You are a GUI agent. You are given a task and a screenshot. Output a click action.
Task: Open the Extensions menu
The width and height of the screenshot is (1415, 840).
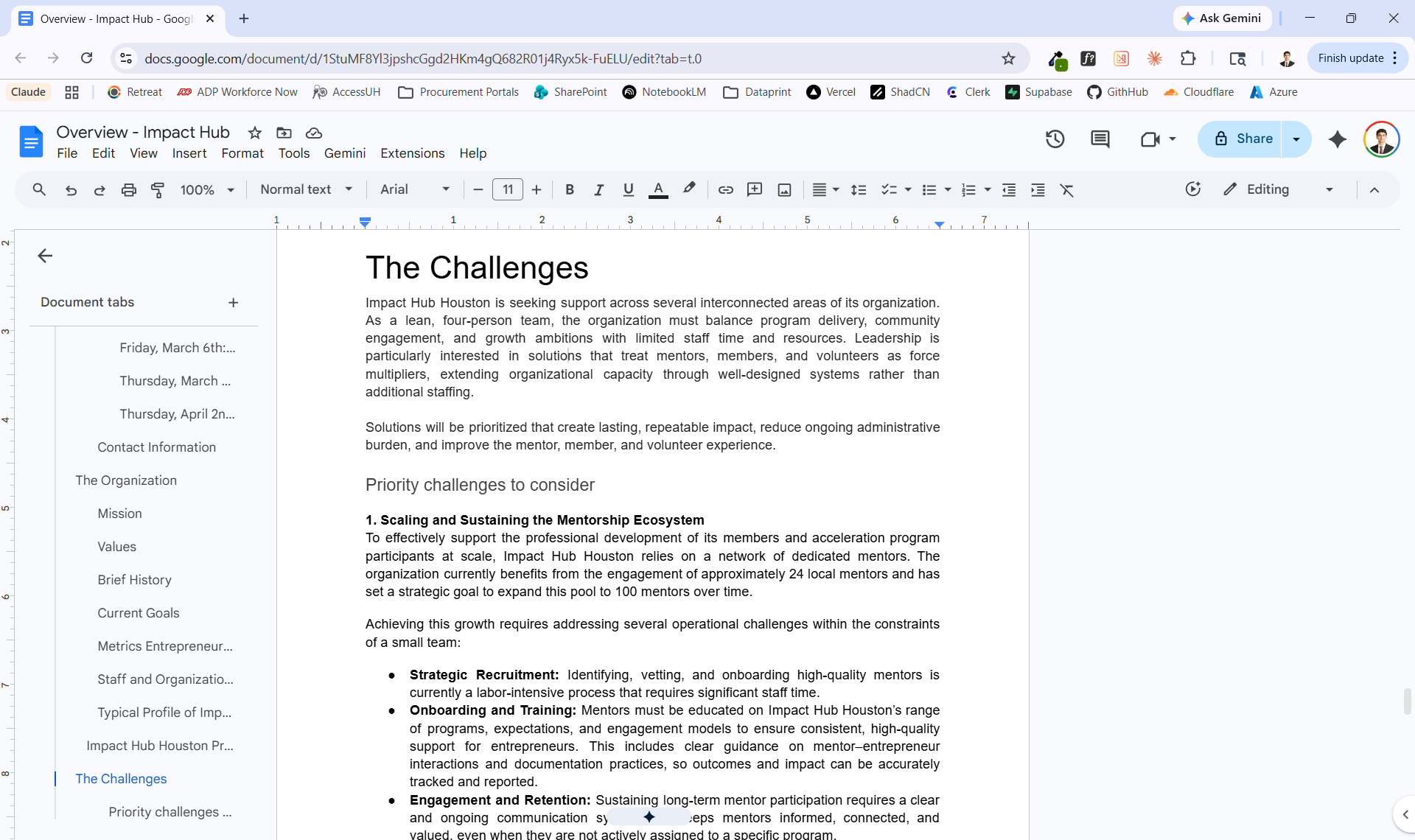[x=412, y=153]
